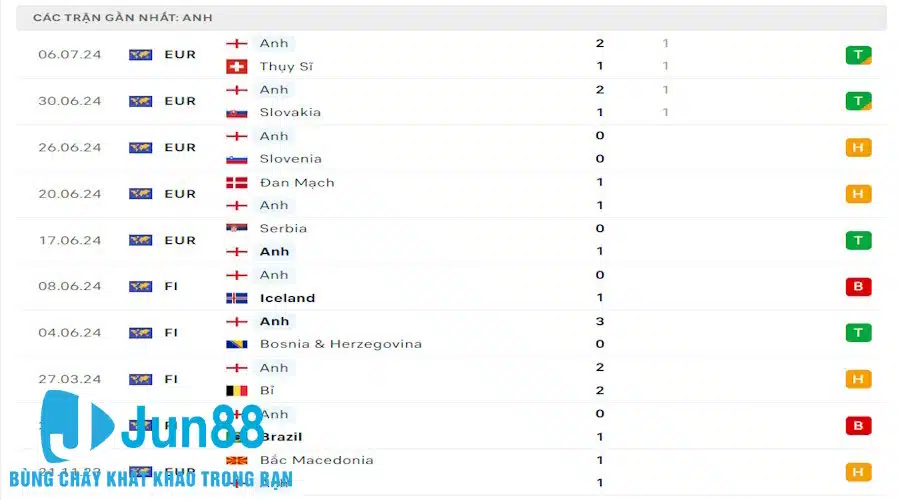Click the green T badge for 06.07.24 match

click(x=858, y=55)
